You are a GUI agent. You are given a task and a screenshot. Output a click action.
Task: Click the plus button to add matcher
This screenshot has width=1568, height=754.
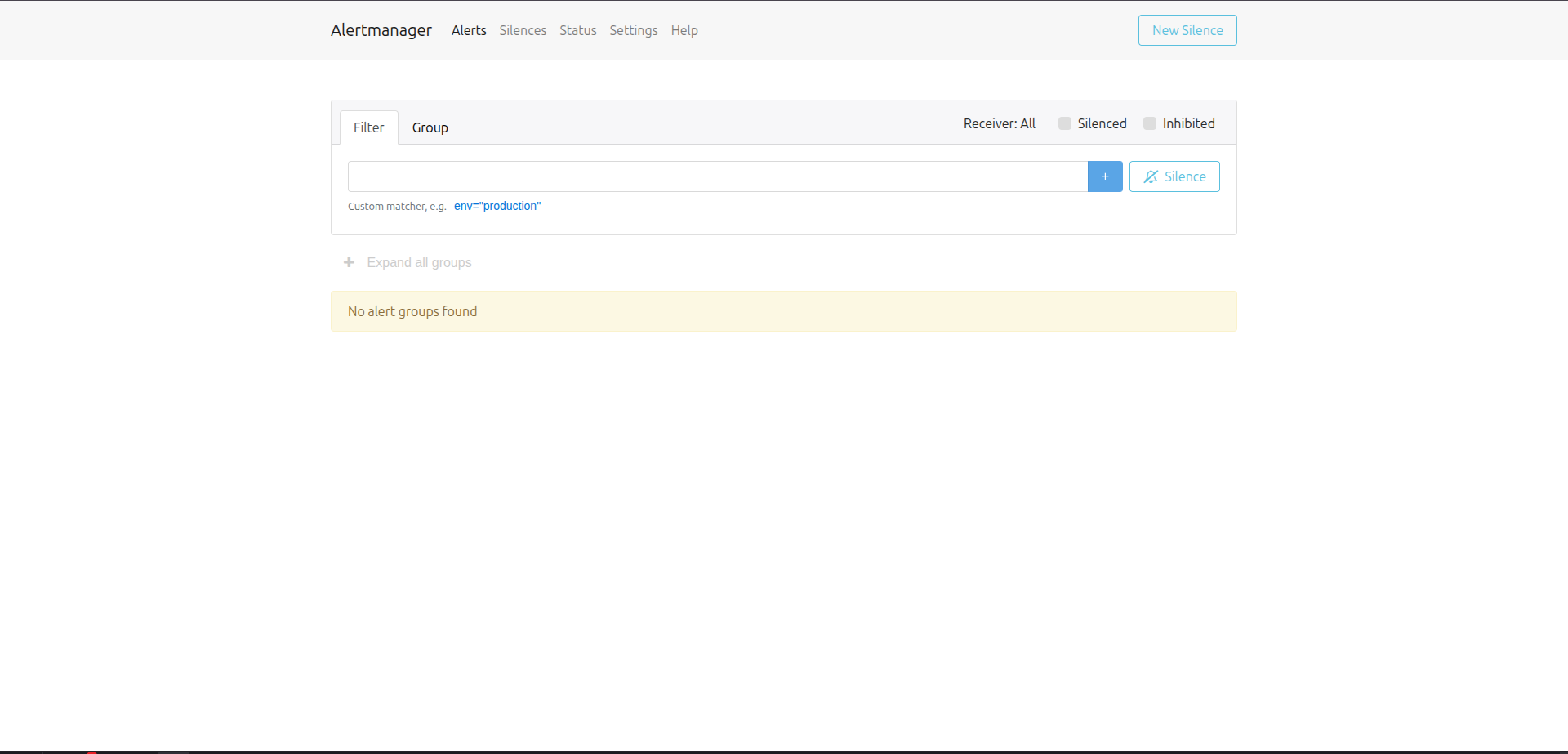coord(1105,176)
